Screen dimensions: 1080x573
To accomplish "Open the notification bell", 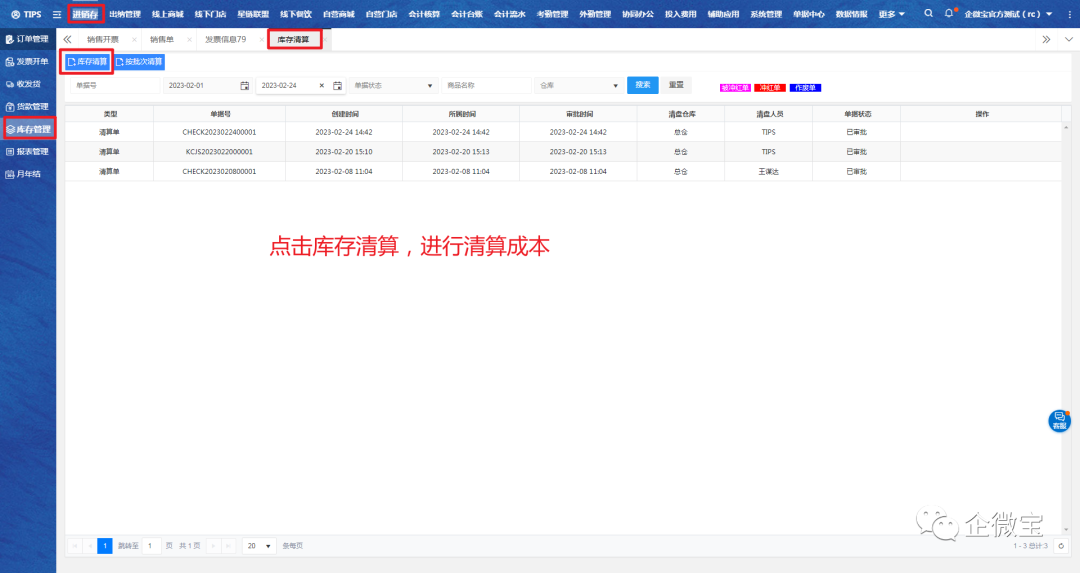I will click(x=949, y=14).
